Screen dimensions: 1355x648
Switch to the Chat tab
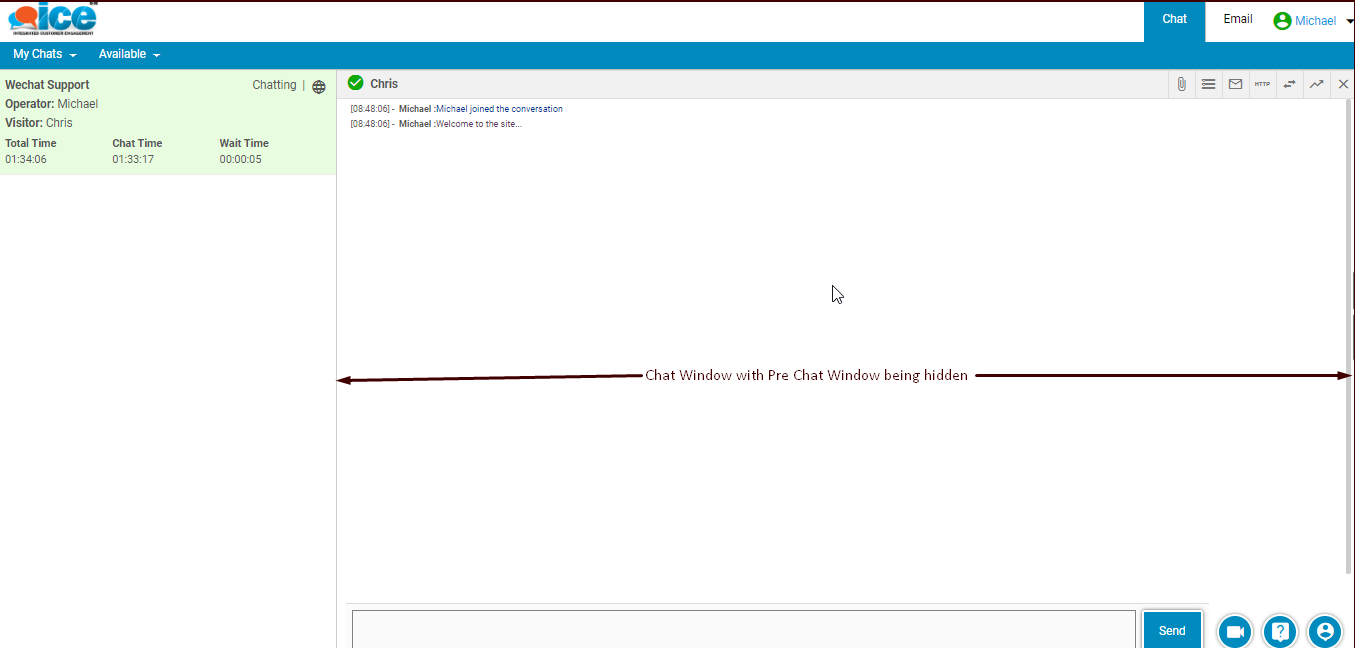click(1174, 19)
